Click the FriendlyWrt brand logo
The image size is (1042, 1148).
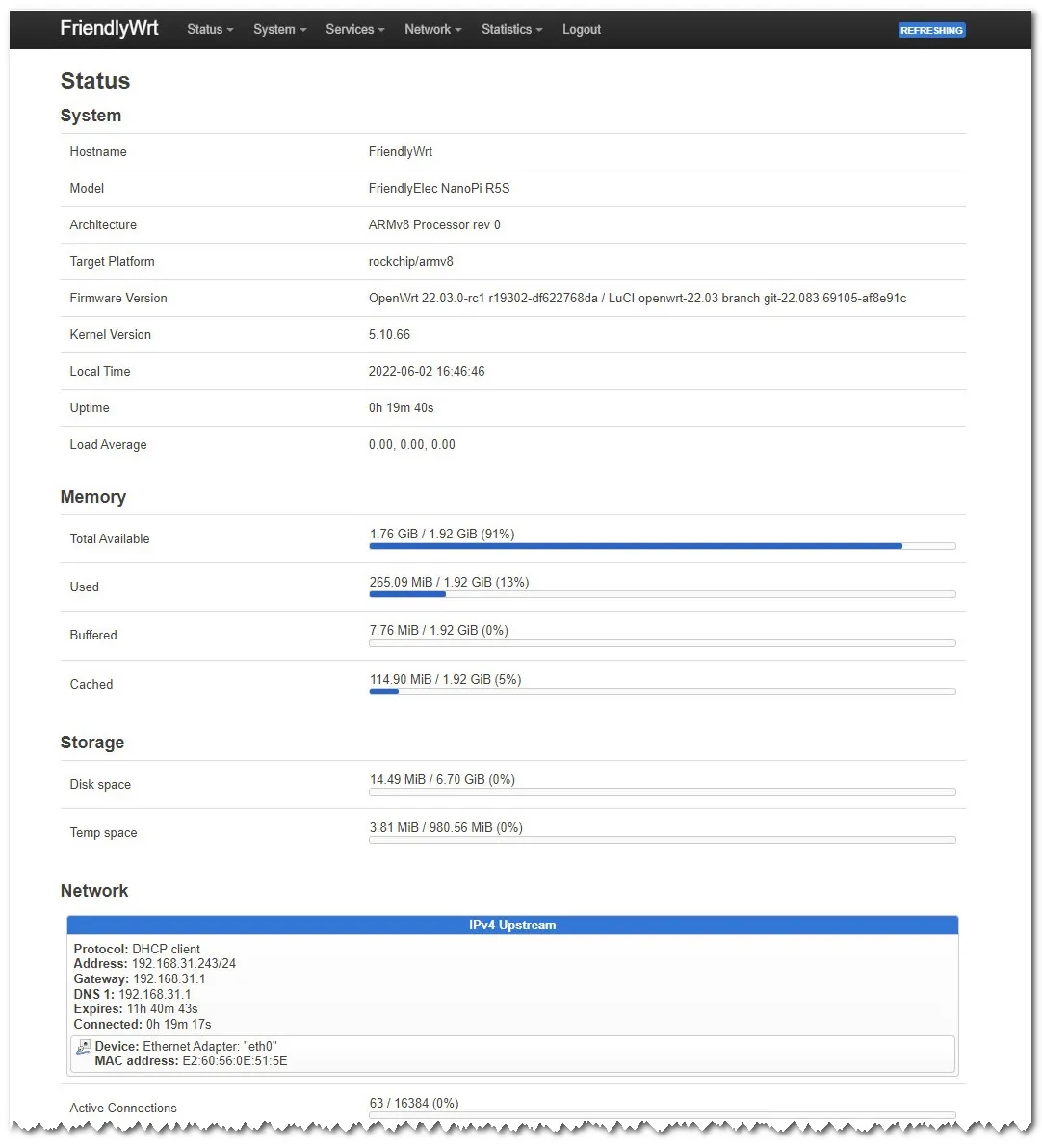pos(109,29)
